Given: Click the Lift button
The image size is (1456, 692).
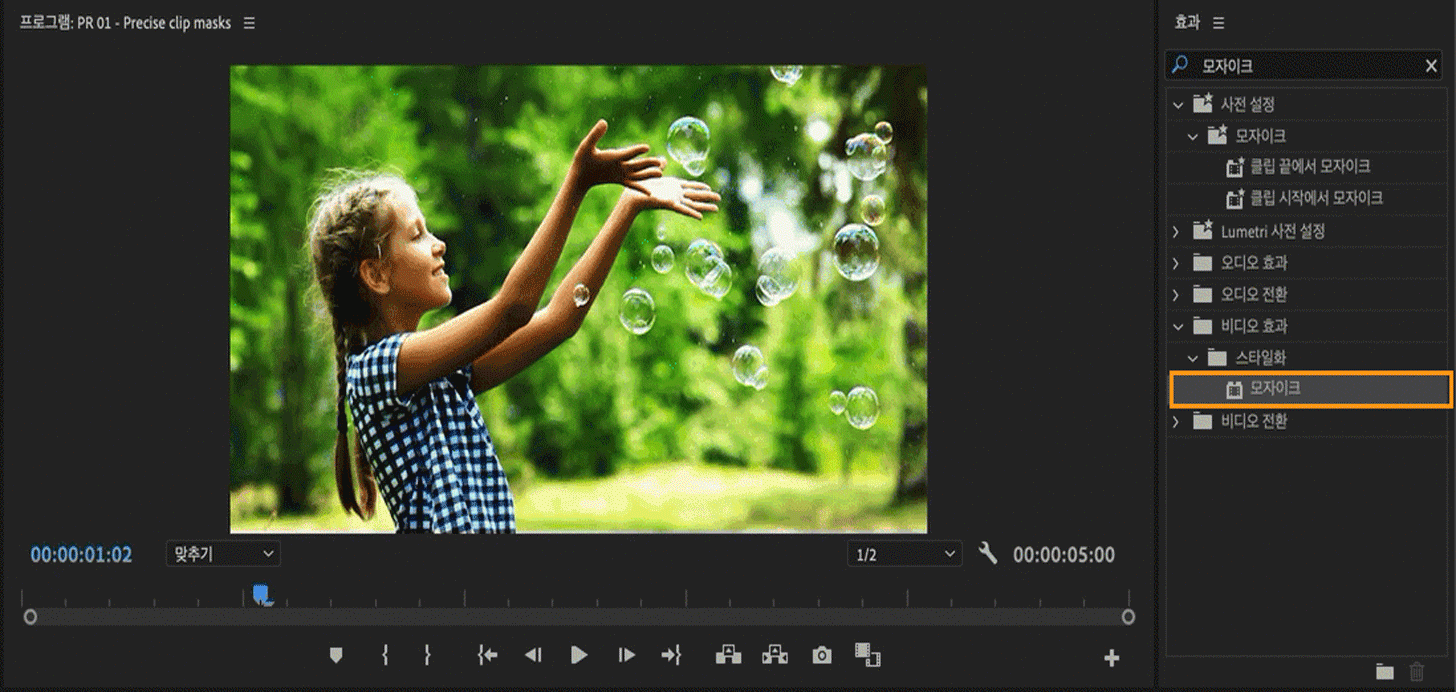Looking at the screenshot, I should [729, 655].
